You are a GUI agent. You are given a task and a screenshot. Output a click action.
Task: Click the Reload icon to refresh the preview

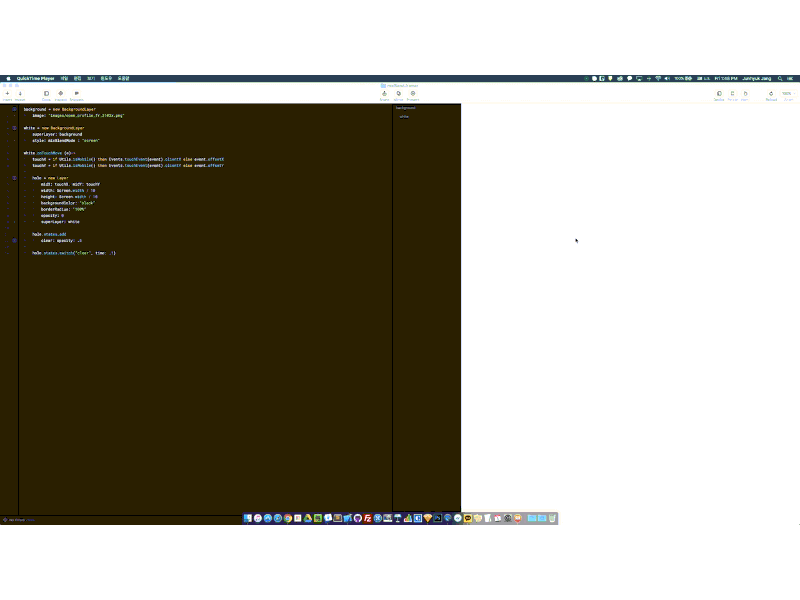point(770,93)
